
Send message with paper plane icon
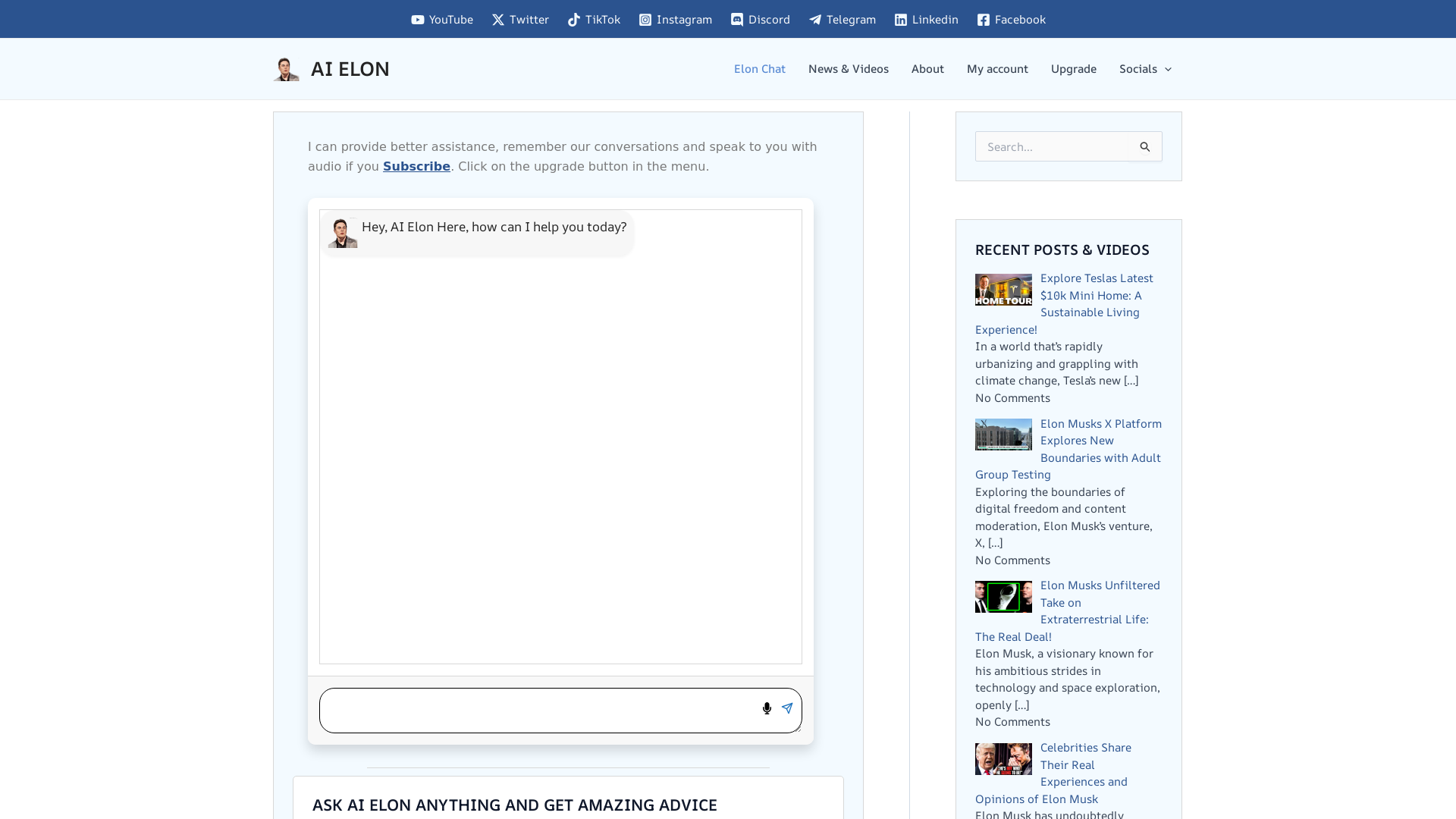787,708
